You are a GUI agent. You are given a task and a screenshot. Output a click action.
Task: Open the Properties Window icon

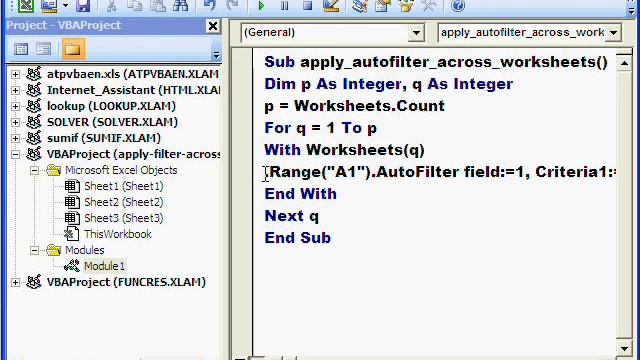[x=383, y=6]
